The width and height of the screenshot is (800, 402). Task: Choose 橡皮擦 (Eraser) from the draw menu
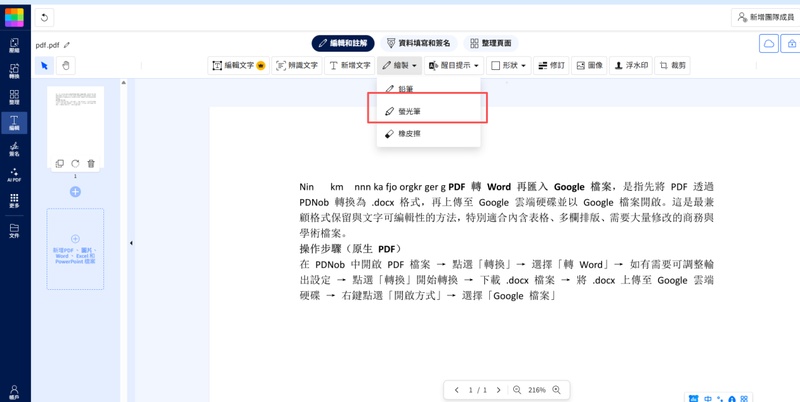(x=429, y=134)
